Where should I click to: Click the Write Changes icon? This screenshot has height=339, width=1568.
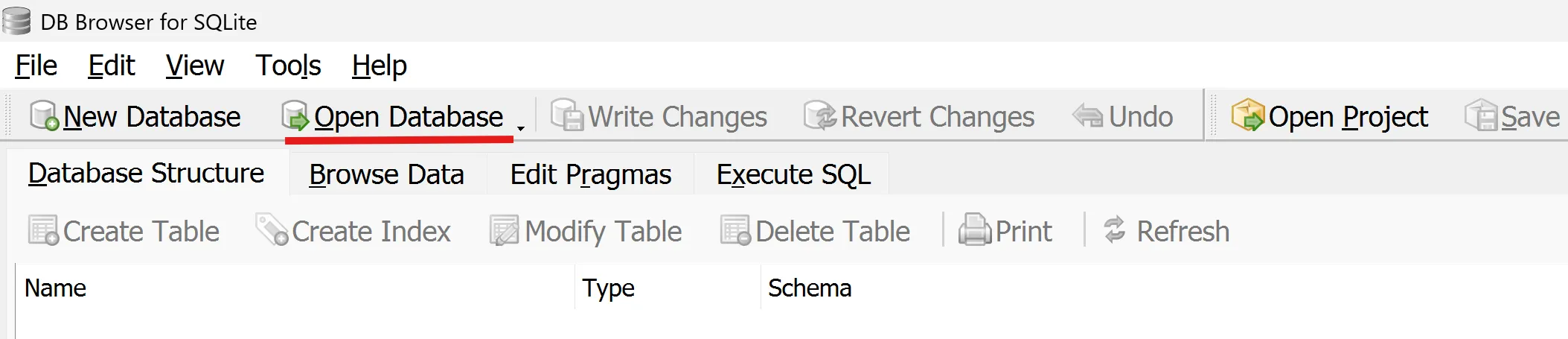tap(568, 116)
